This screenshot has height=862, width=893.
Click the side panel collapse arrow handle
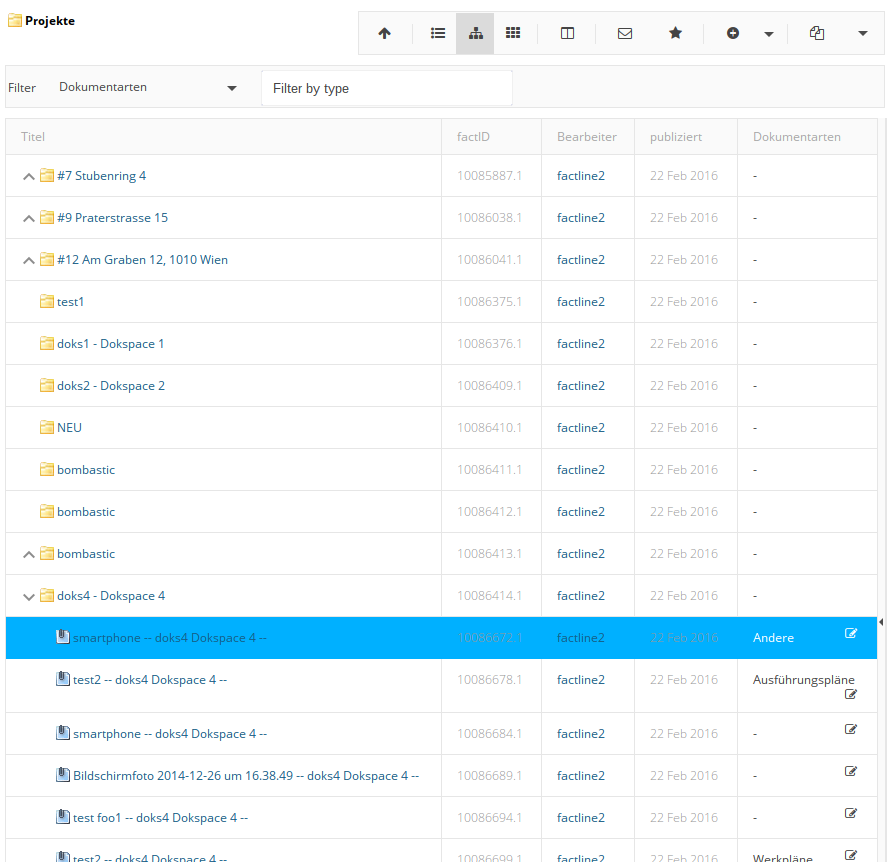tap(881, 623)
